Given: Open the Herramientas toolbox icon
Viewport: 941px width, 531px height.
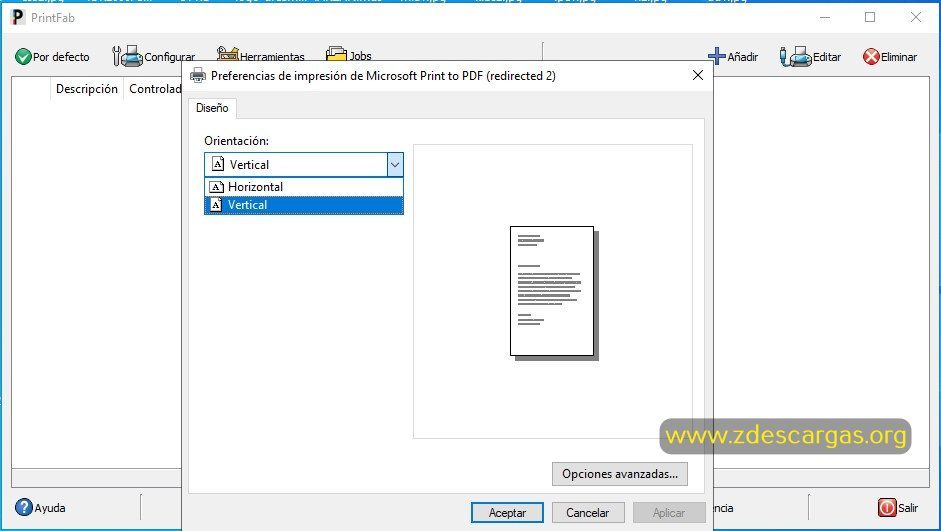Looking at the screenshot, I should click(227, 55).
